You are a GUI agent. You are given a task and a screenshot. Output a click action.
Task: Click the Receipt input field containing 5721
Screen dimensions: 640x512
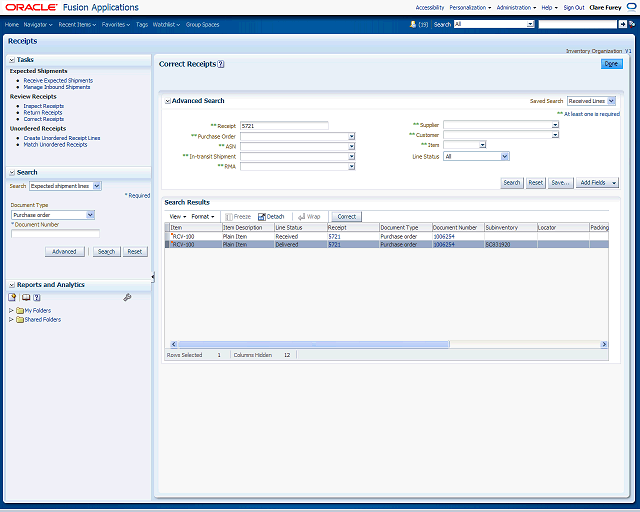point(284,125)
